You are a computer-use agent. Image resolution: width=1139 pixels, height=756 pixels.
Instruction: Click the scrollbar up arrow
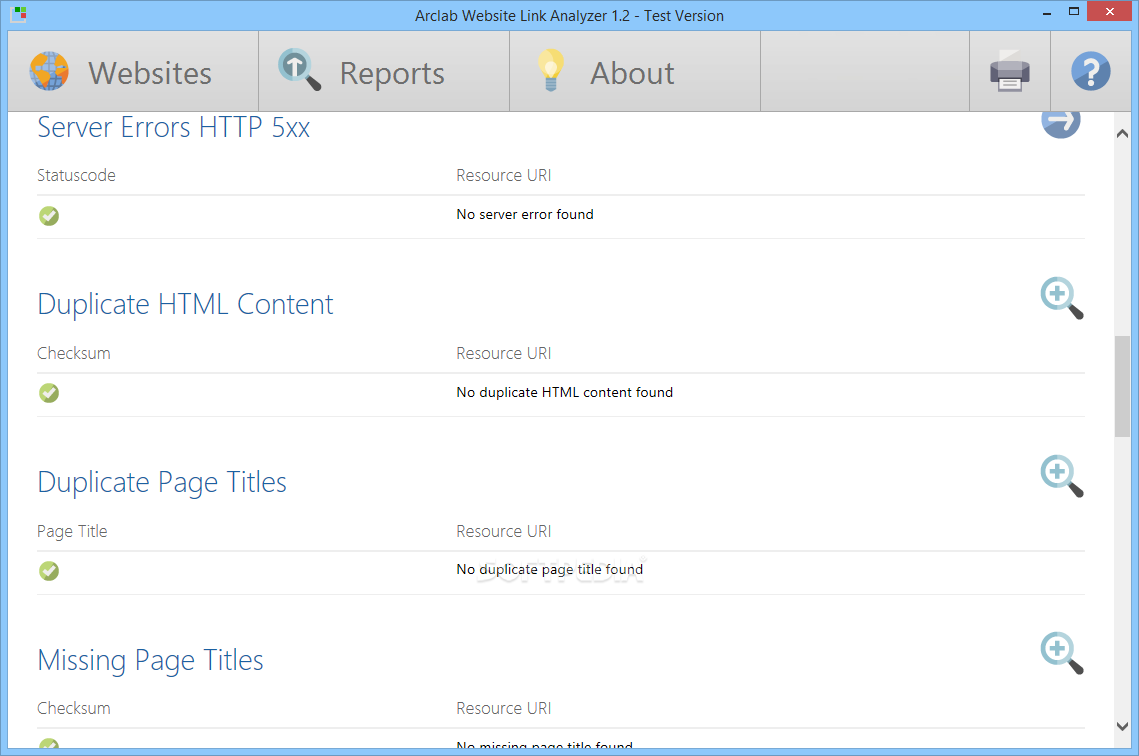pyautogui.click(x=1122, y=134)
